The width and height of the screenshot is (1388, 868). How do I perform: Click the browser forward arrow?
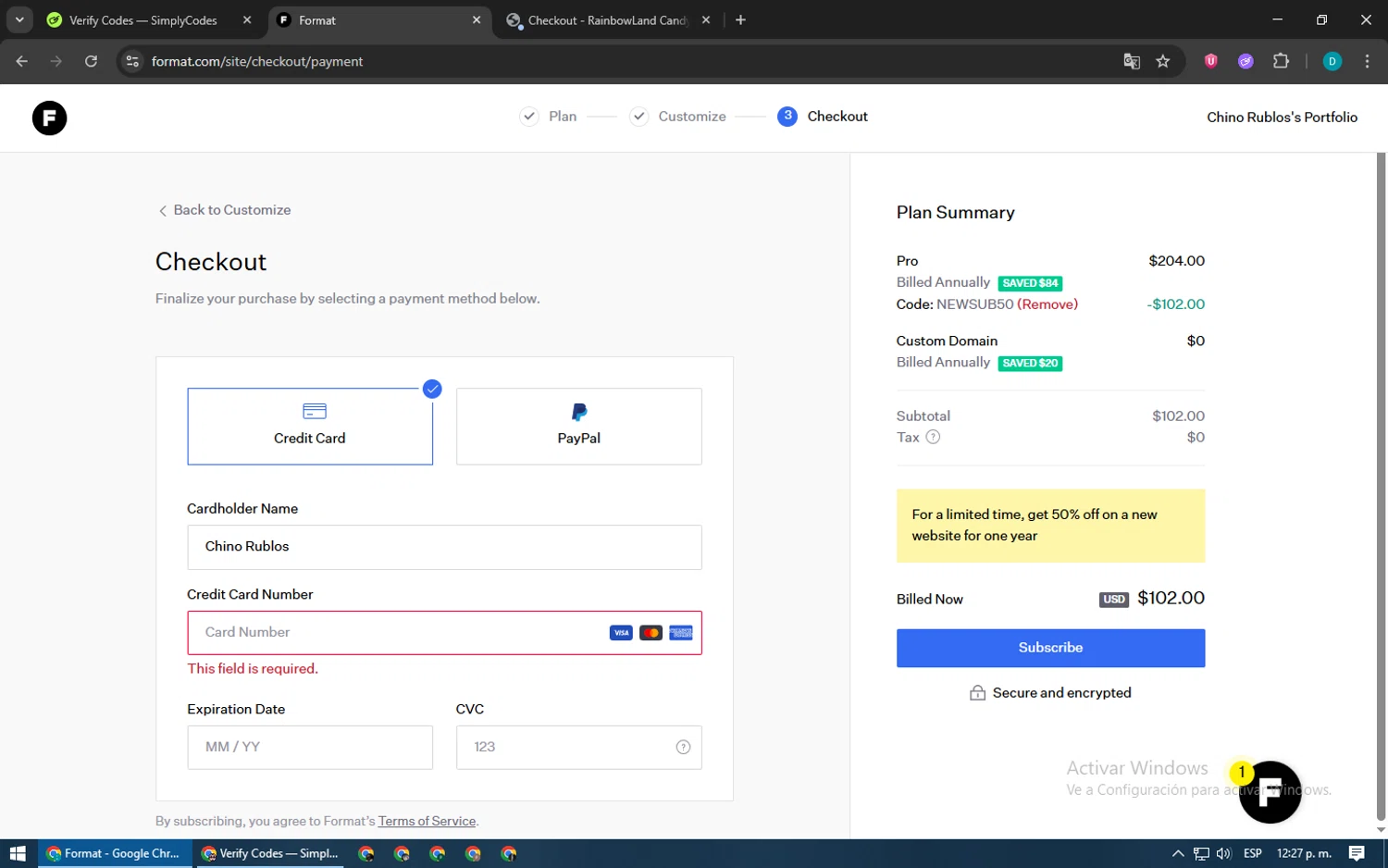click(x=56, y=61)
